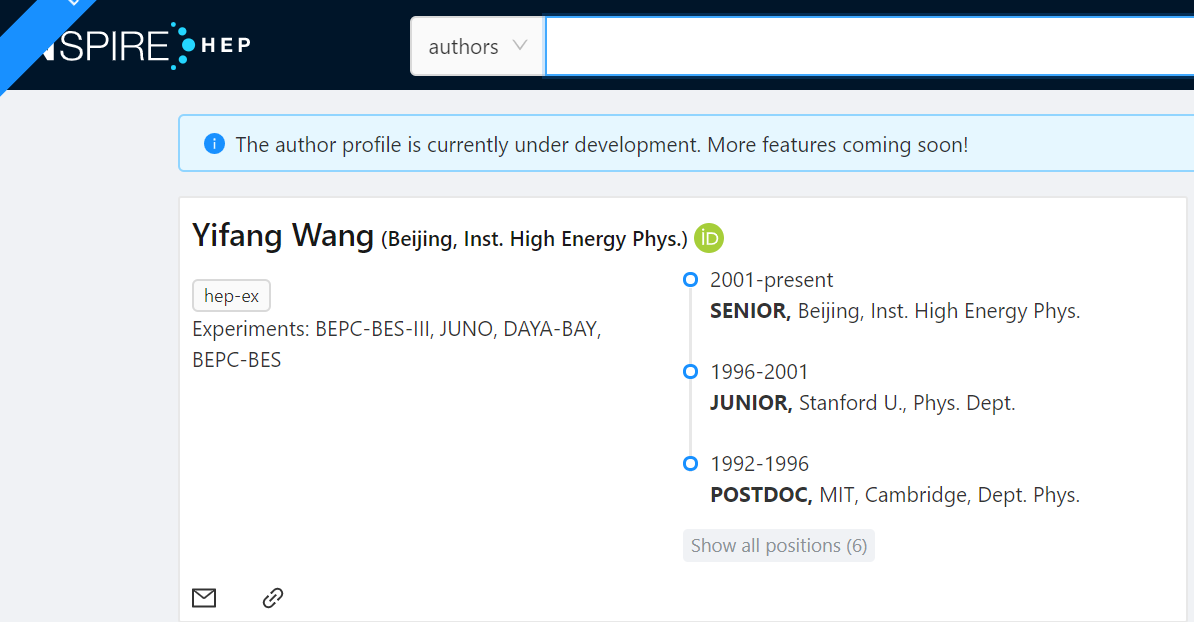Image resolution: width=1194 pixels, height=622 pixels.
Task: Select the 2001-present timeline marker
Action: [691, 279]
